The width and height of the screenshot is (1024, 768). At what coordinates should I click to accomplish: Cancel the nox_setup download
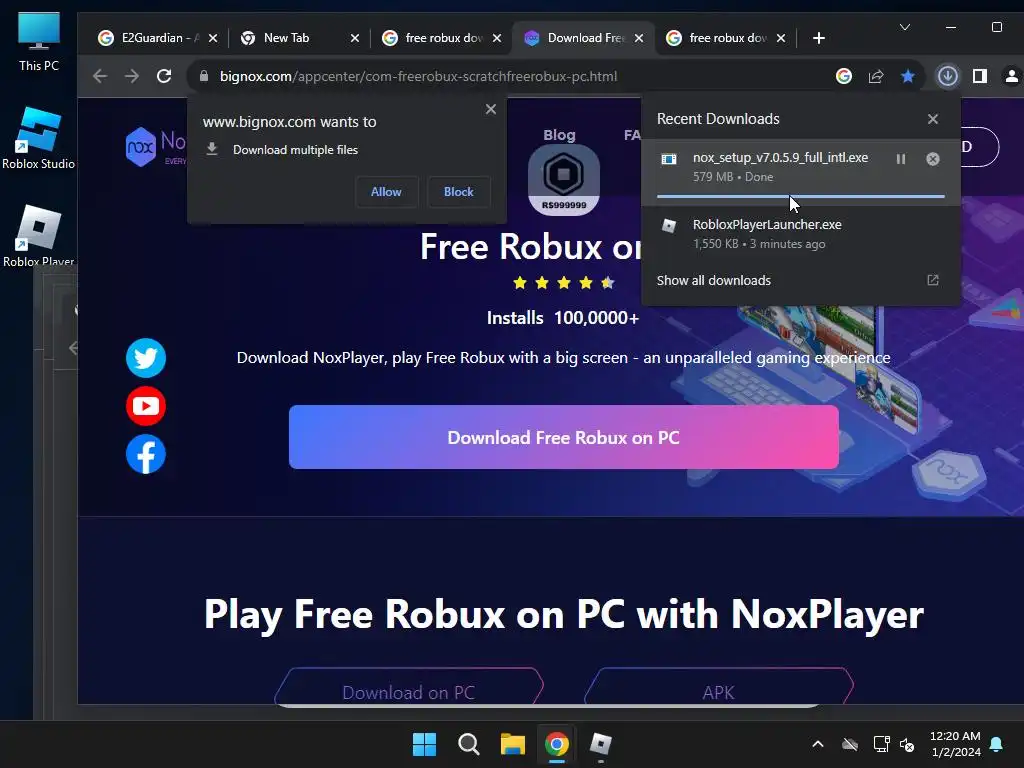pos(933,159)
